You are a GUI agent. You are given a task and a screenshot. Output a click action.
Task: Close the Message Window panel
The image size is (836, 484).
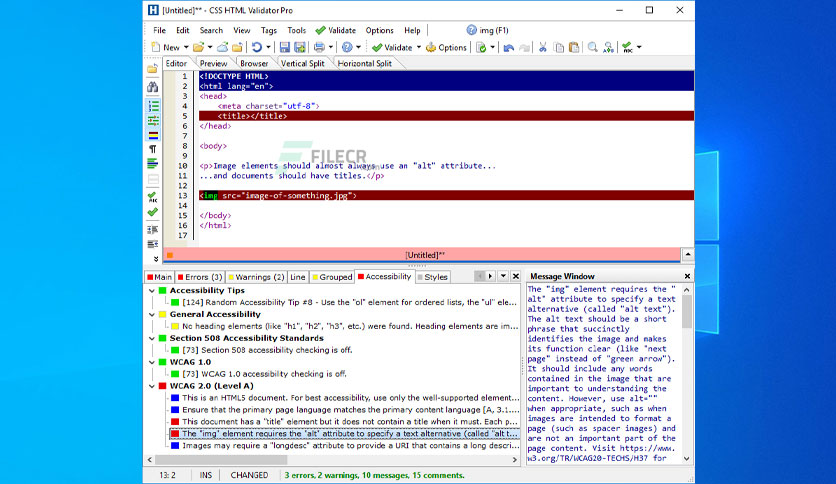687,276
